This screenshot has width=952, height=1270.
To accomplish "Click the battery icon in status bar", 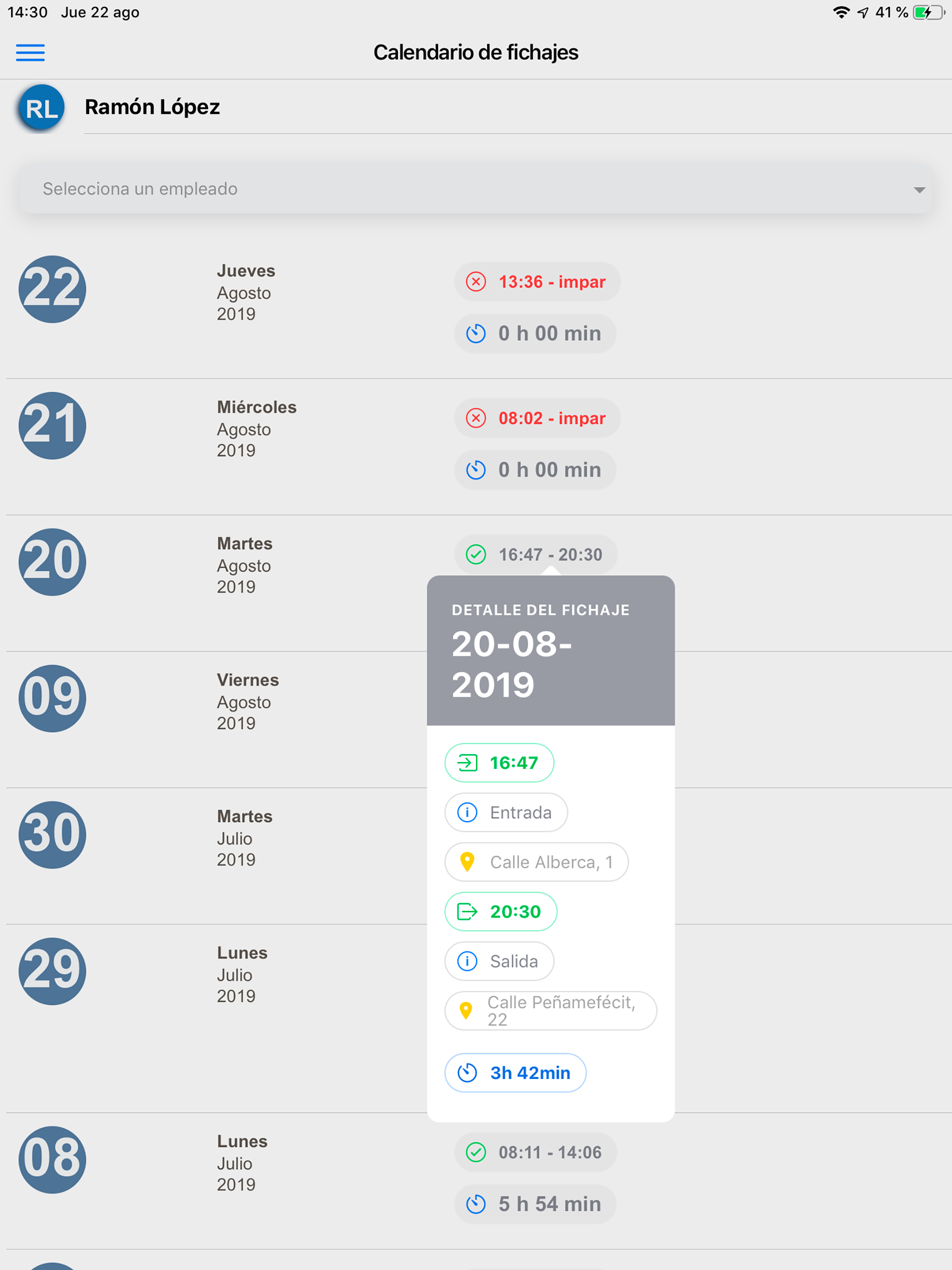I will (x=928, y=12).
